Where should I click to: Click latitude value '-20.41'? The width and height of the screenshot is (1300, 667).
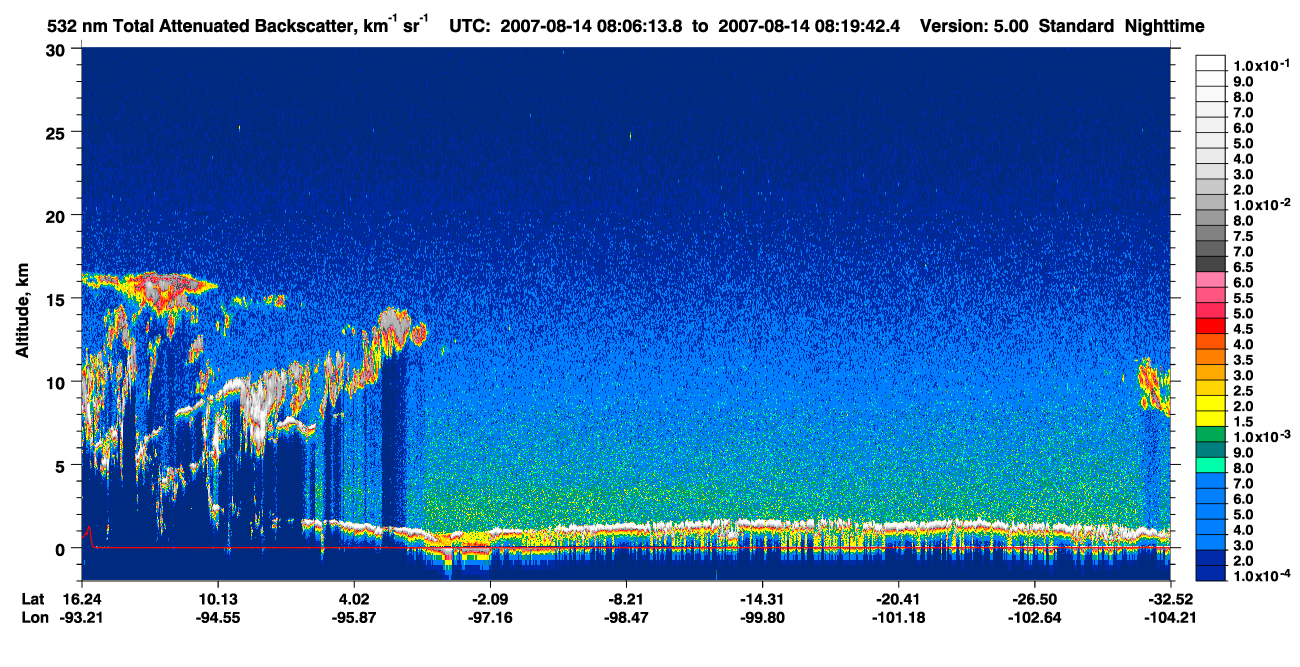[899, 598]
